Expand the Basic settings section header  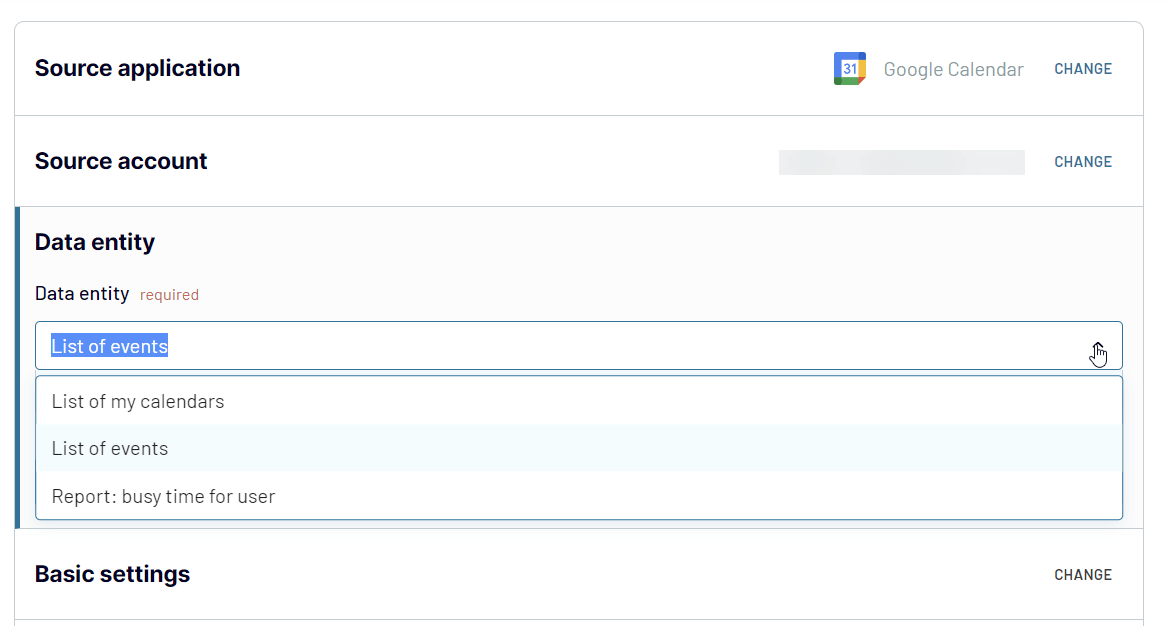112,574
